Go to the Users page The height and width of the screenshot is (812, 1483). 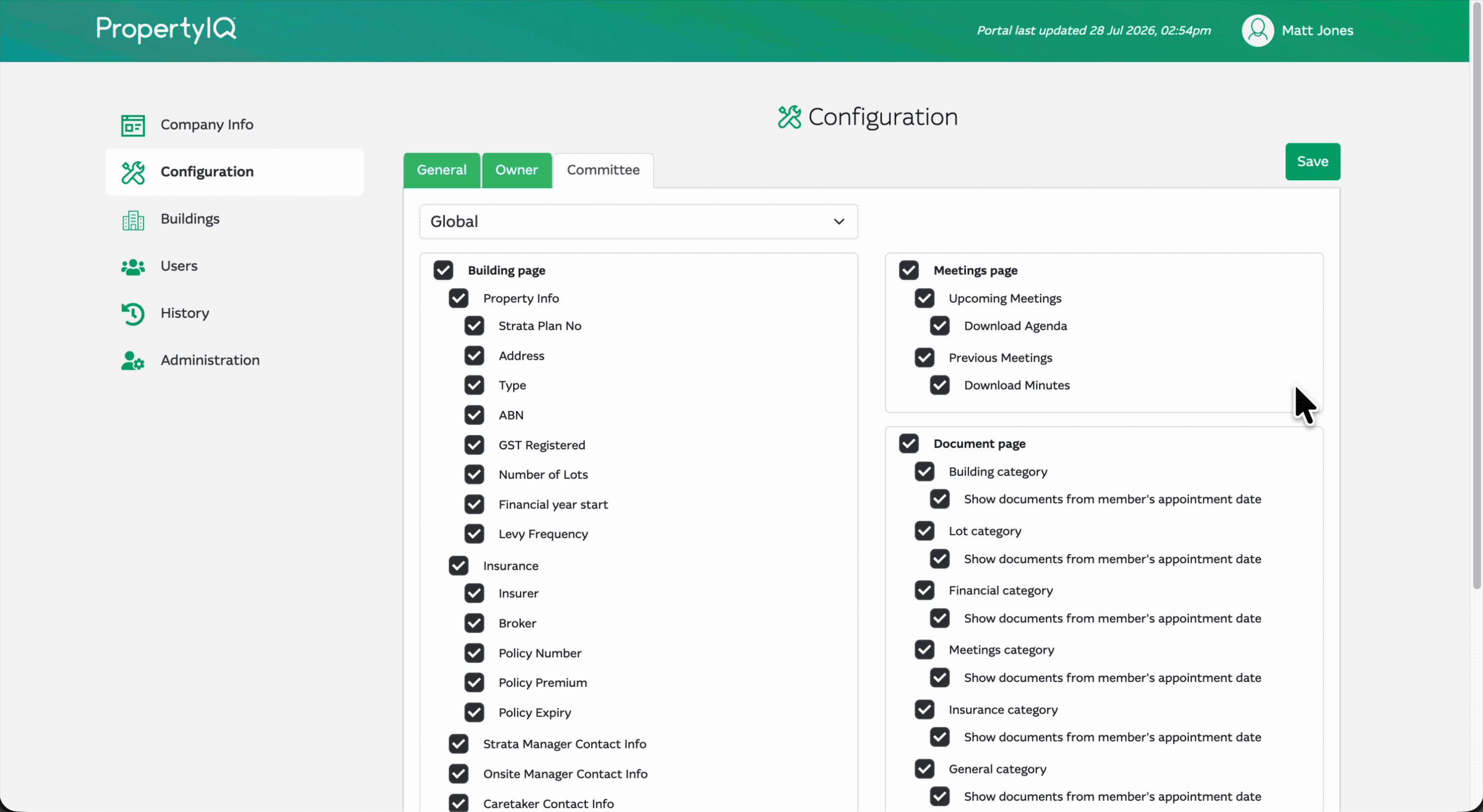235,267
